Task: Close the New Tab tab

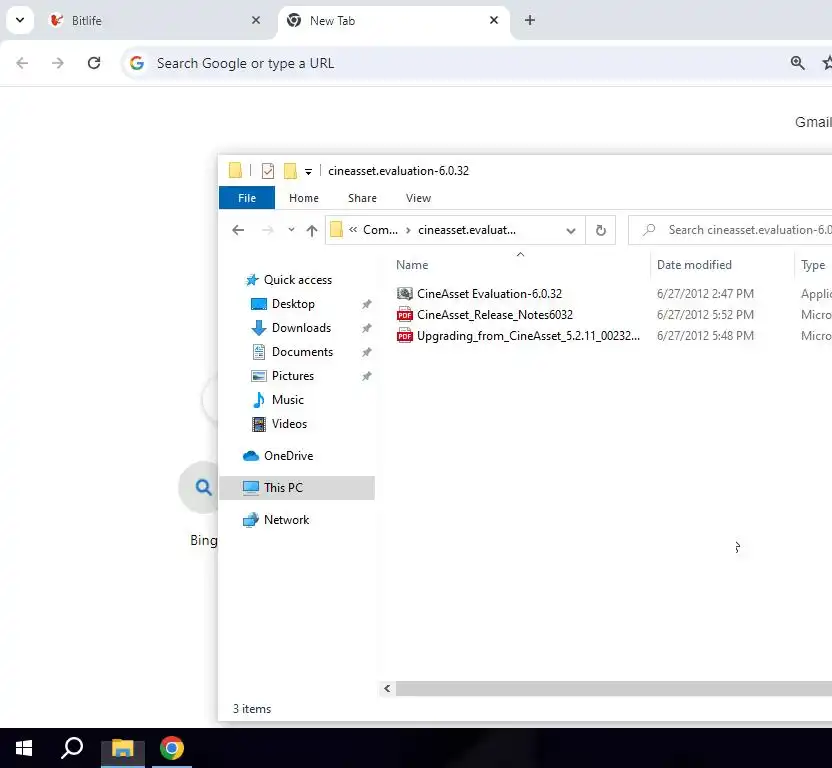Action: click(x=493, y=20)
